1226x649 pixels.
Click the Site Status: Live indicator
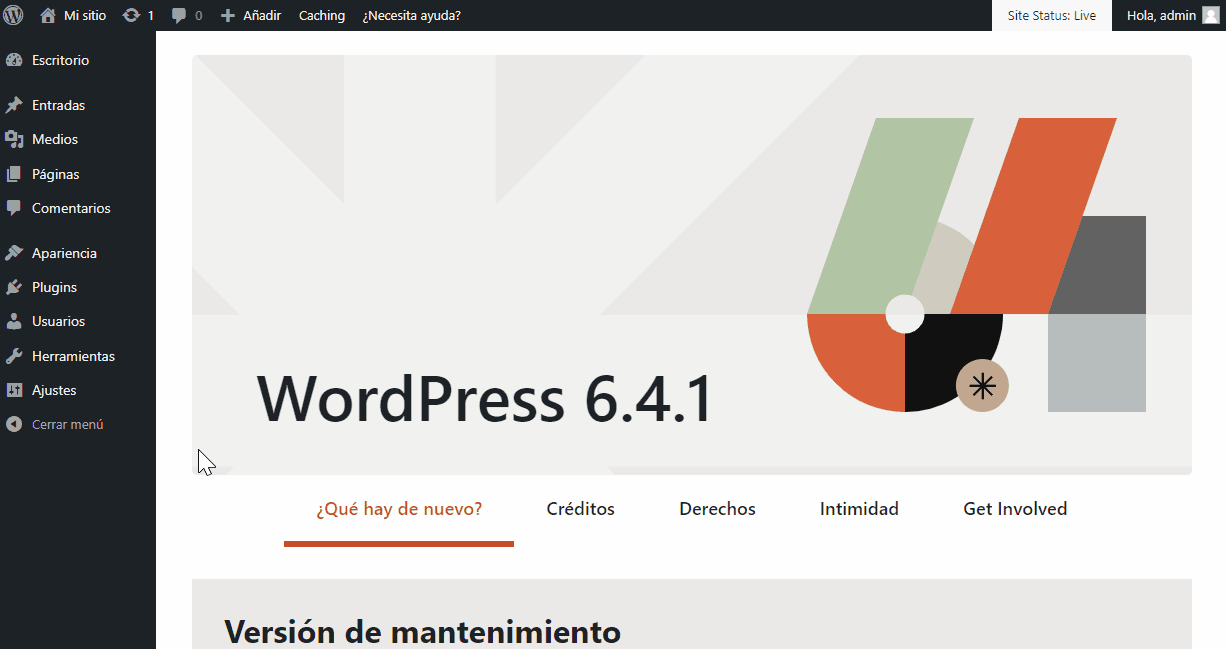(x=1051, y=15)
